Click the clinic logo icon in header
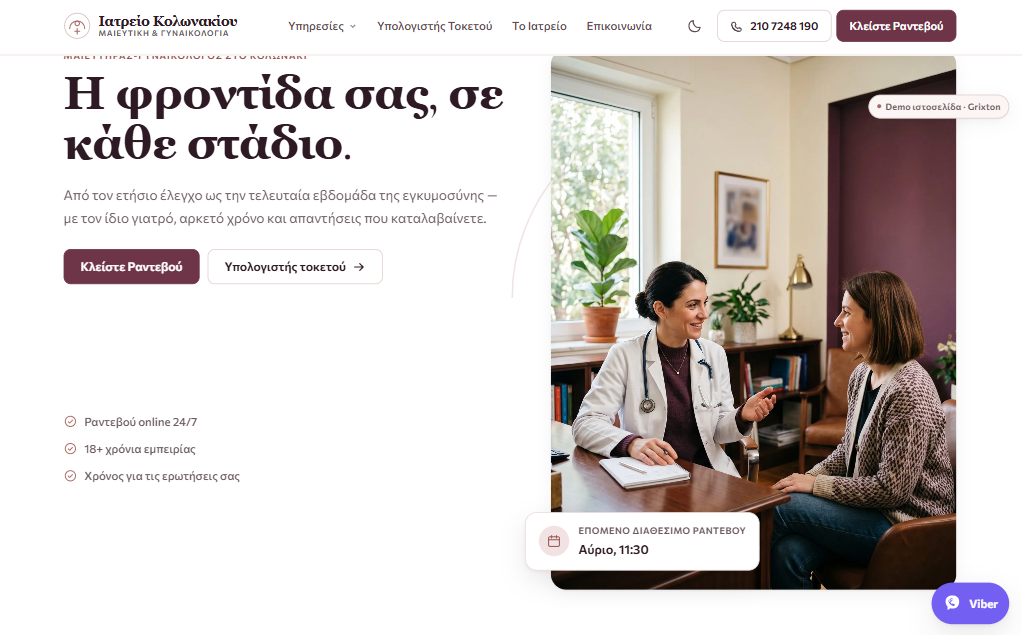This screenshot has height=635, width=1022. pos(77,26)
